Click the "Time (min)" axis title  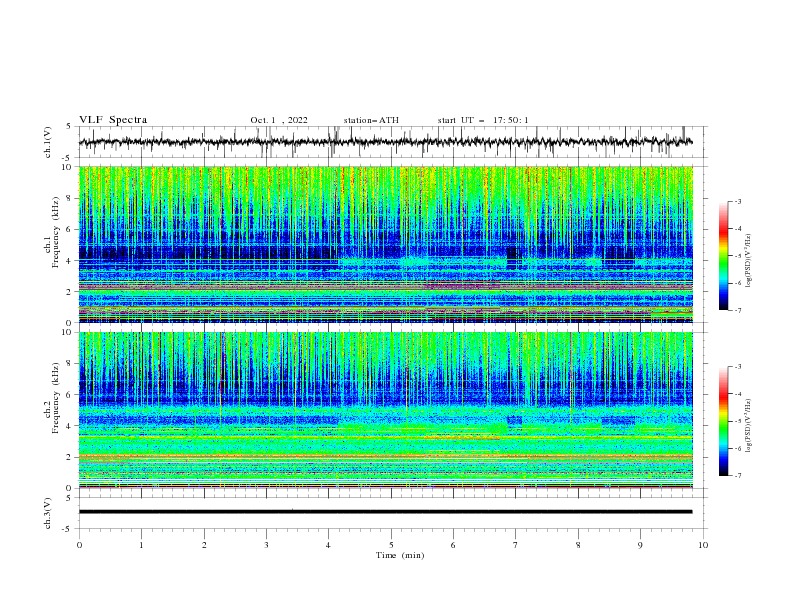point(400,555)
